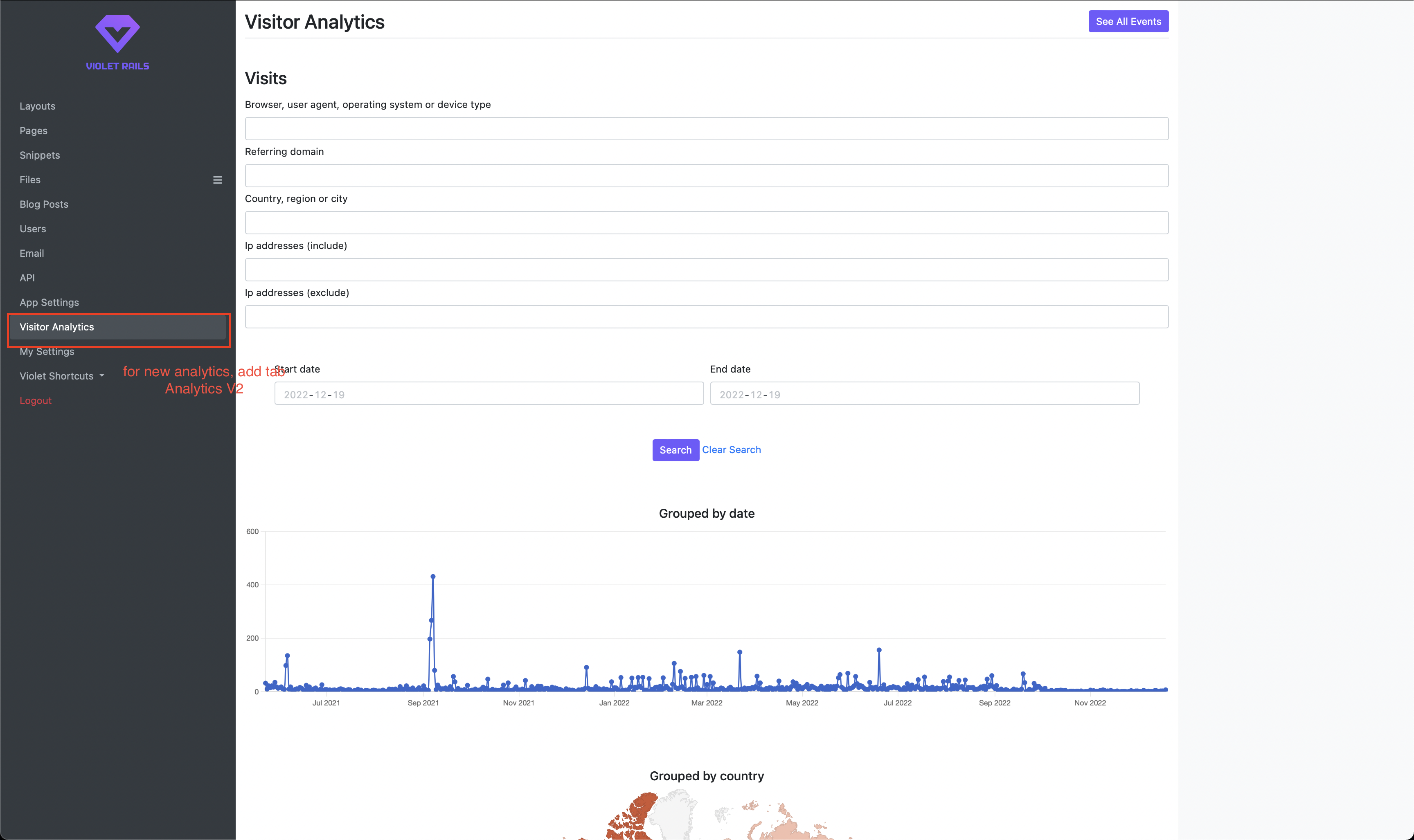Click the See All Events button
This screenshot has height=840, width=1414.
(1128, 21)
